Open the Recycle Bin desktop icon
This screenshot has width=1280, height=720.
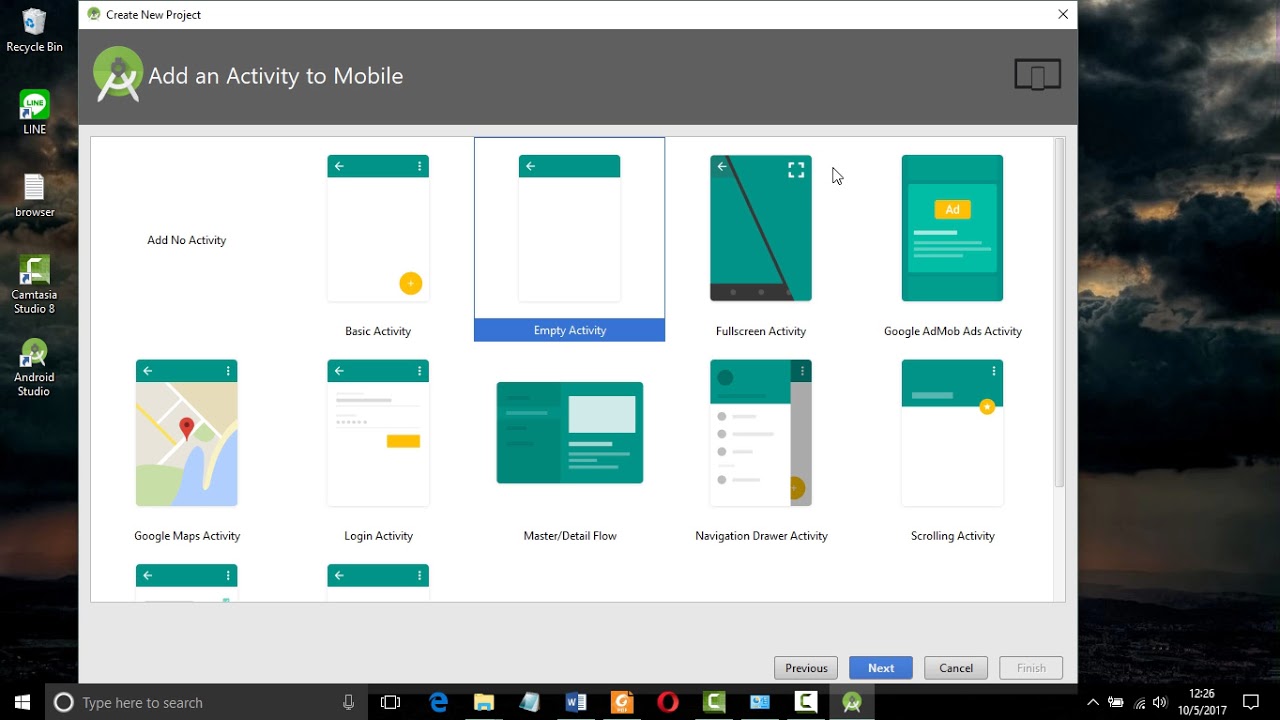tap(34, 31)
